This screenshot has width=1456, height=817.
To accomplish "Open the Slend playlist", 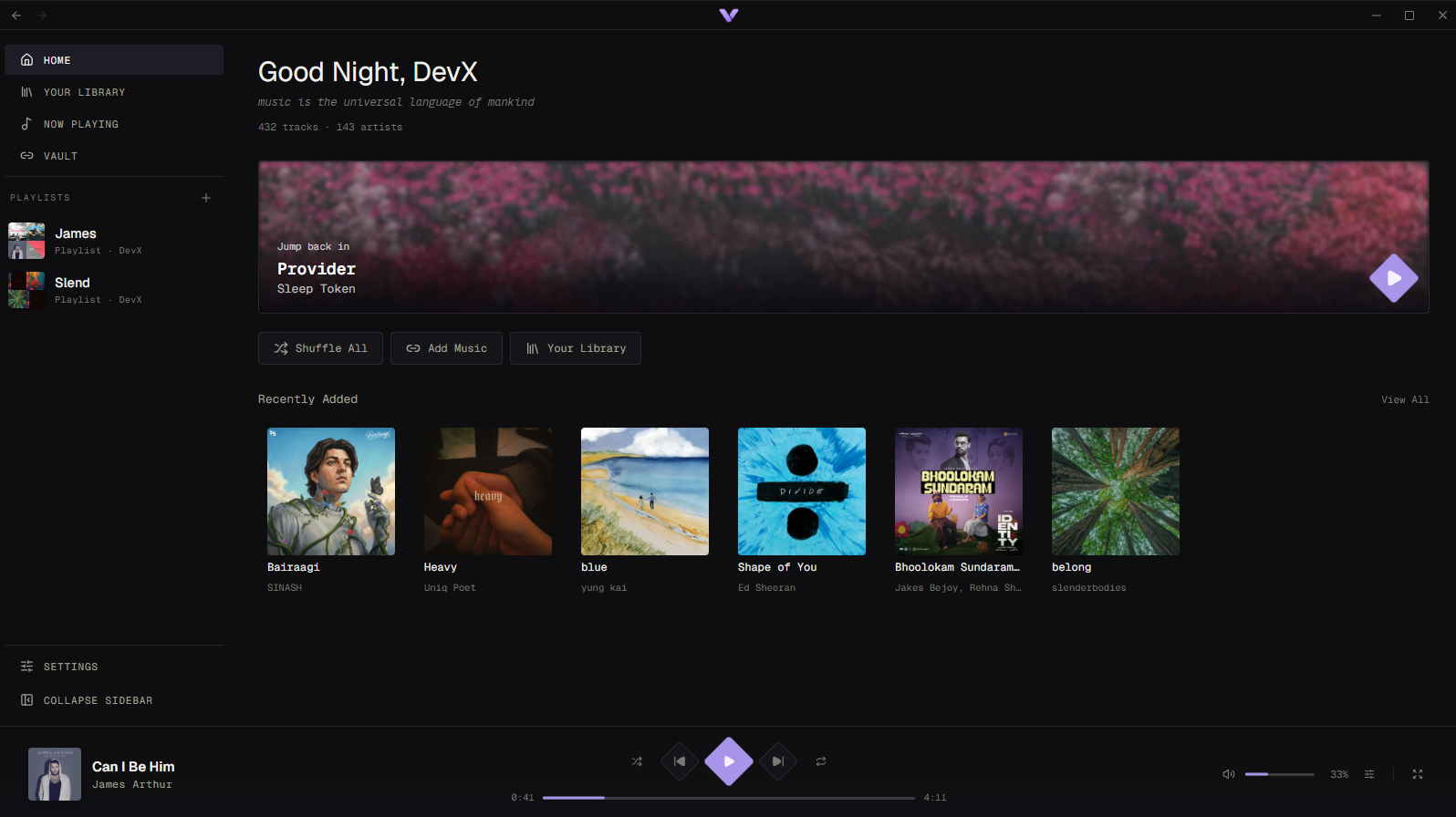I will click(114, 290).
